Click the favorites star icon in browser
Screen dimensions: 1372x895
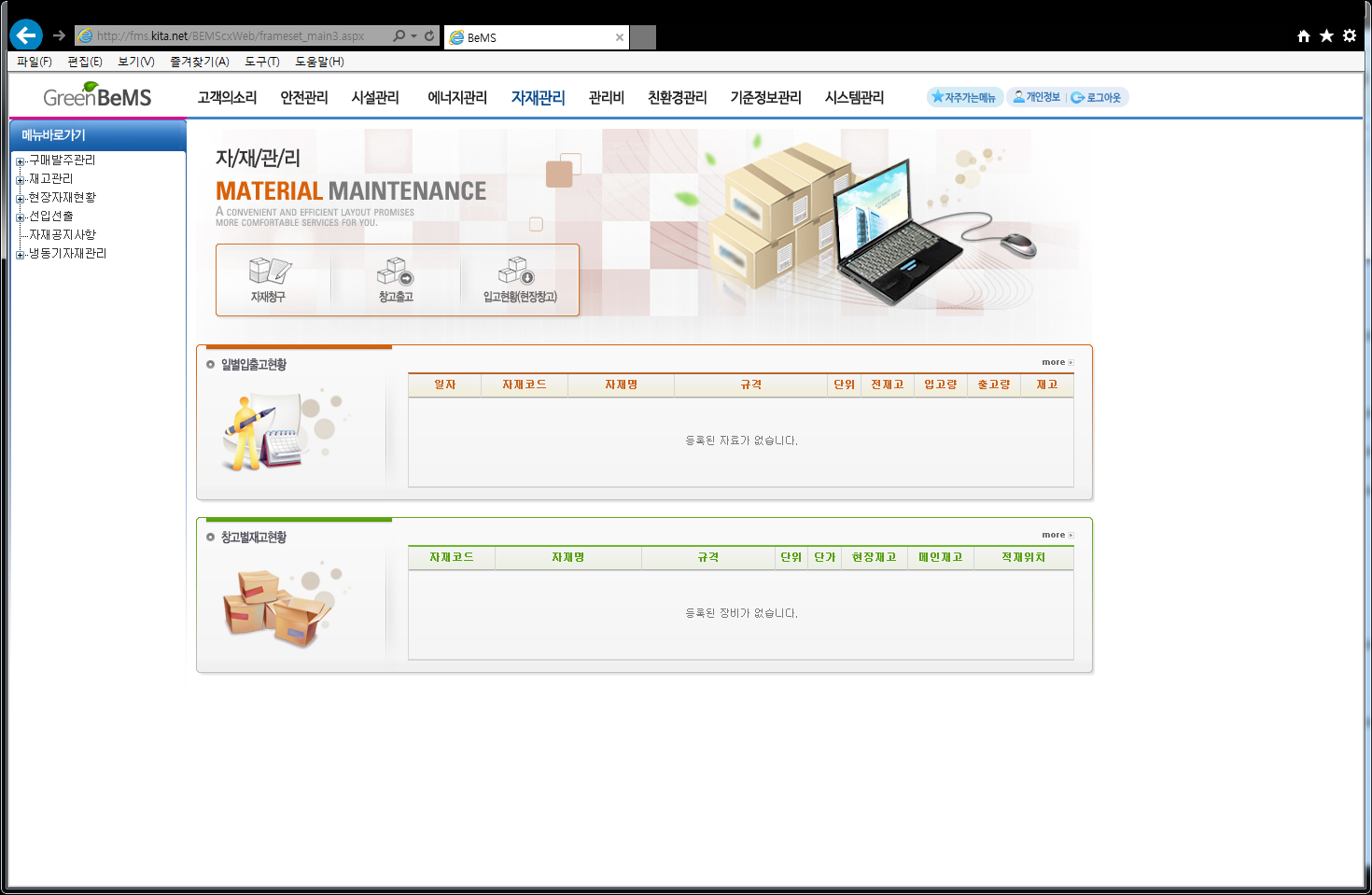1326,35
